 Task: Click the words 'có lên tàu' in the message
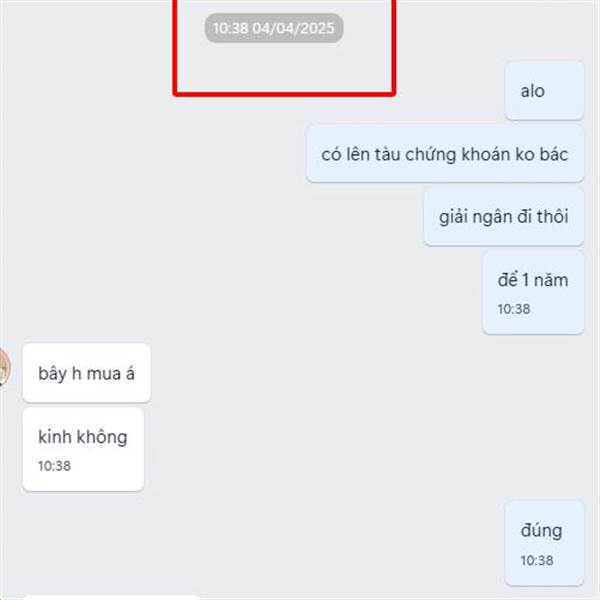(360, 154)
